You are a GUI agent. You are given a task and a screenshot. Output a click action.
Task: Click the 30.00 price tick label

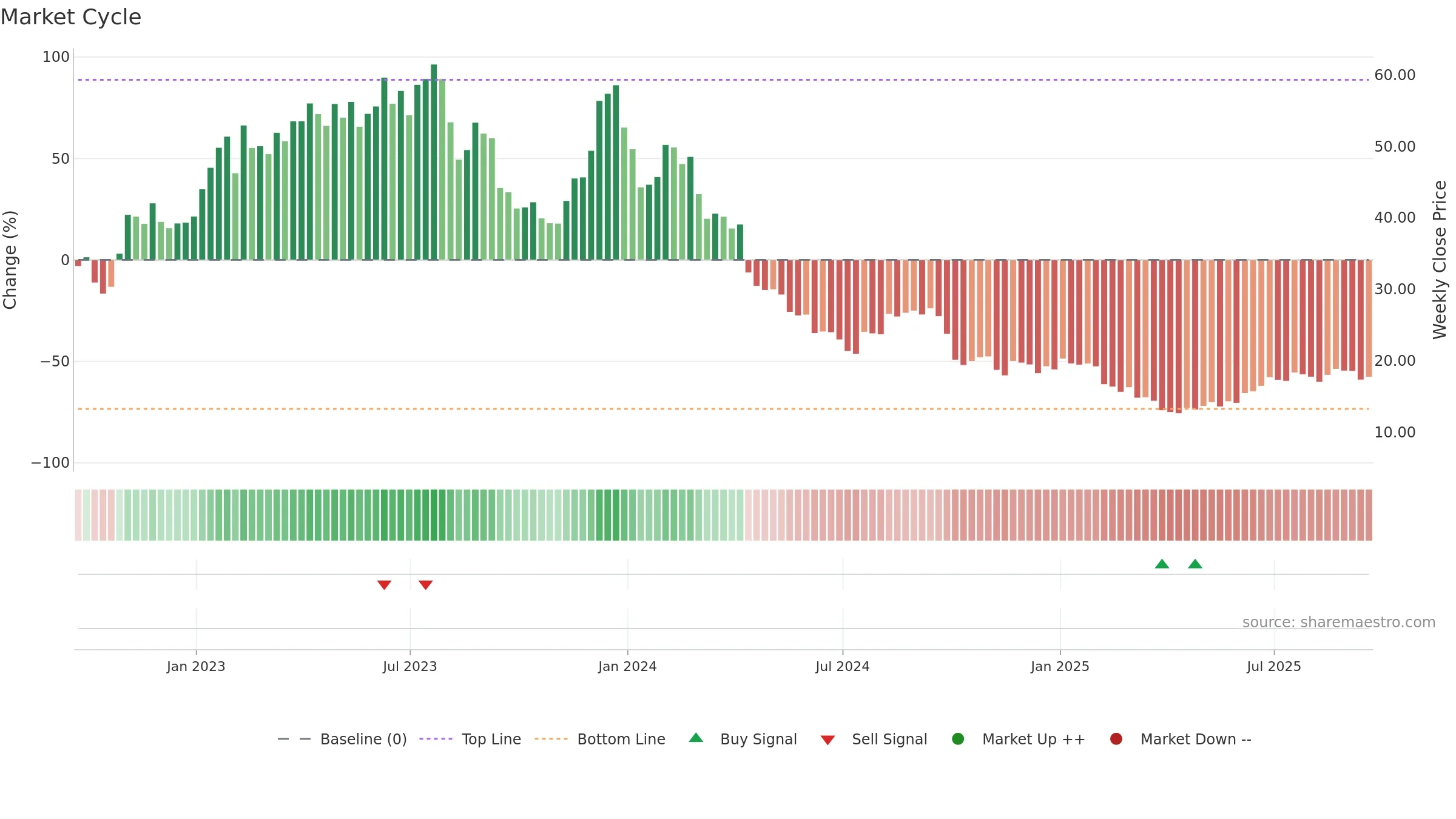pos(1395,289)
